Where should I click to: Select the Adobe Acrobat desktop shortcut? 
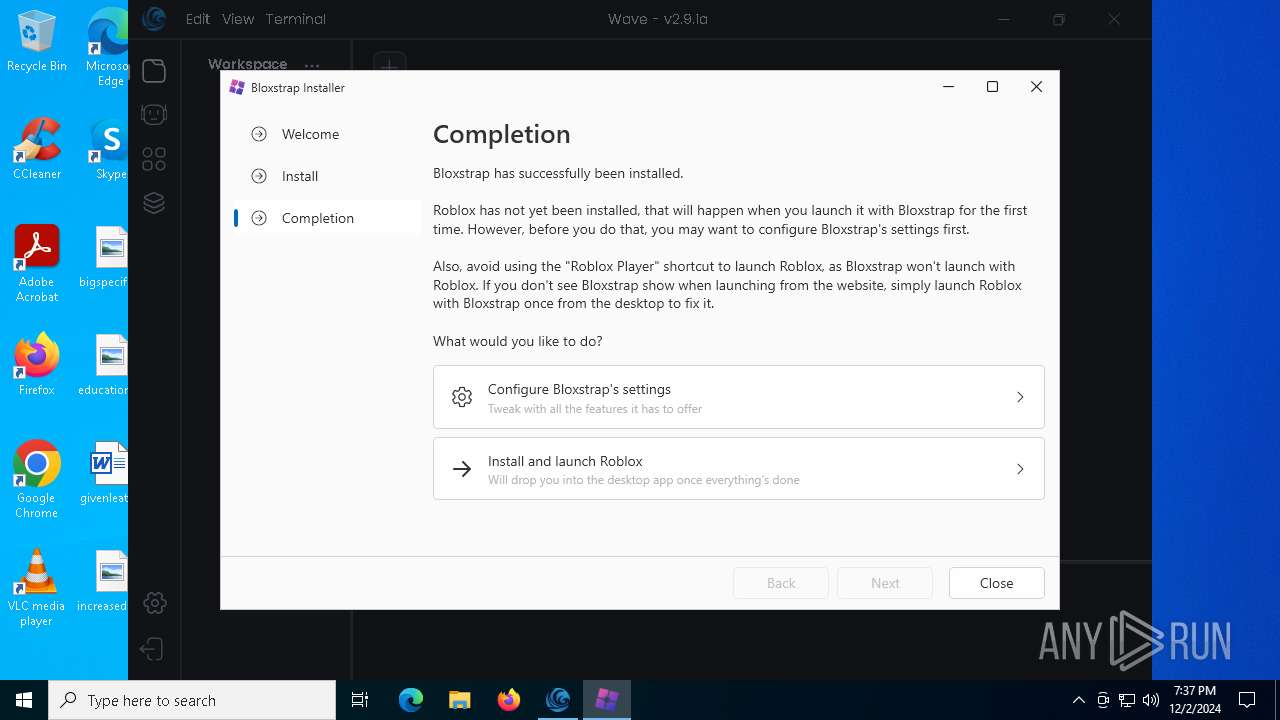coord(37,264)
